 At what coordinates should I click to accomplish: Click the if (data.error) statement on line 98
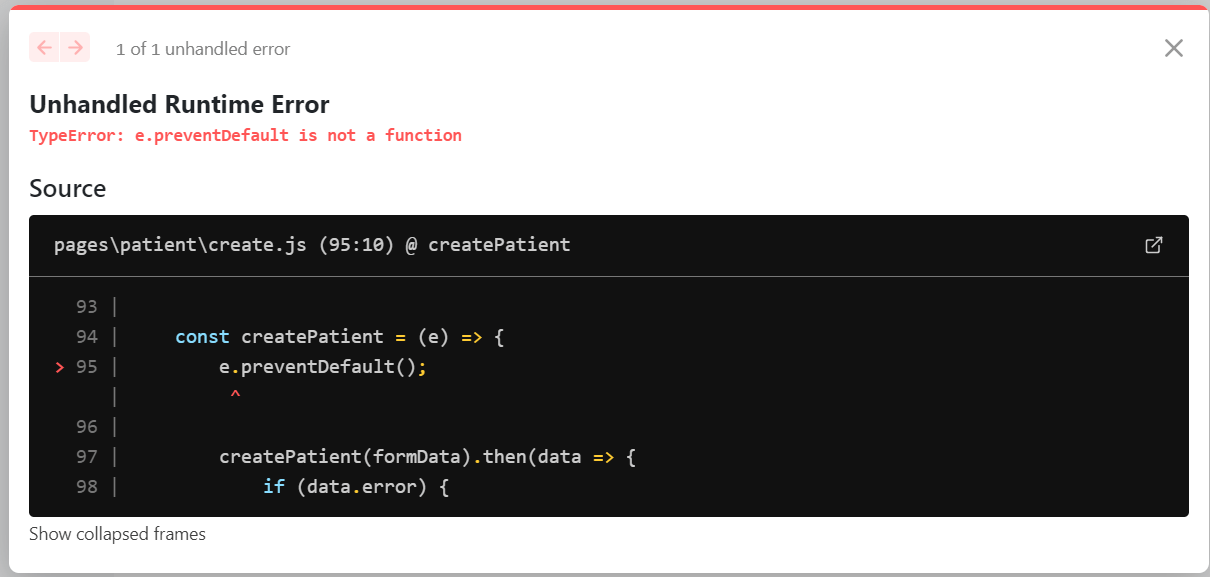coord(357,487)
